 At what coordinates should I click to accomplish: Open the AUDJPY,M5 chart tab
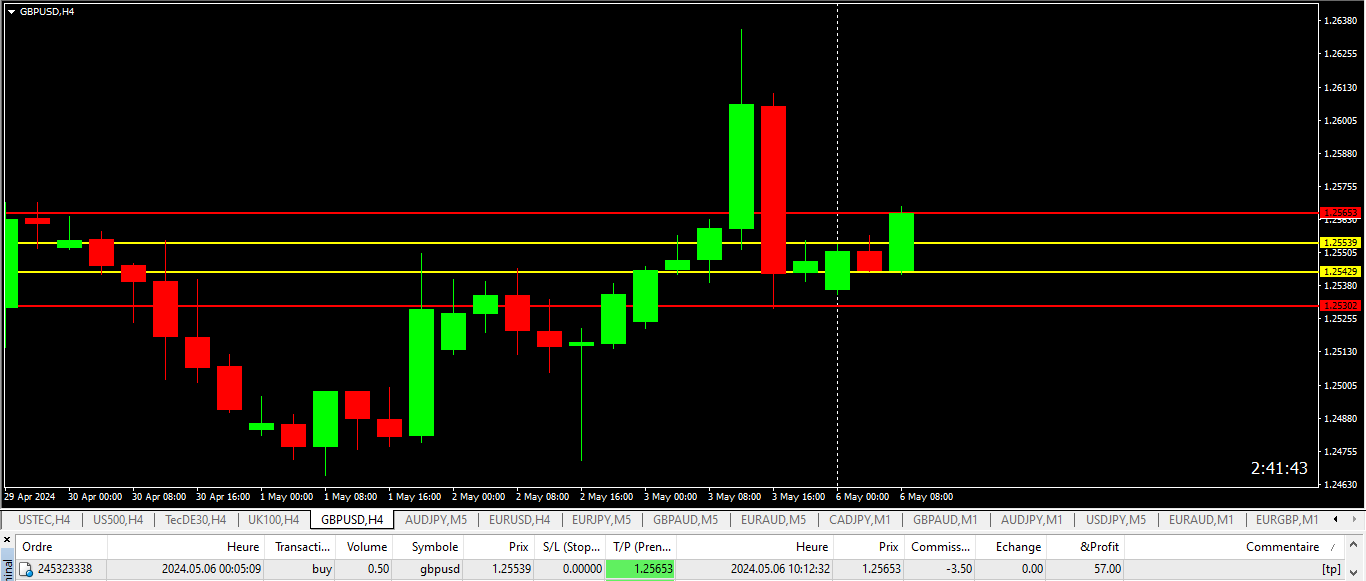coord(436,519)
